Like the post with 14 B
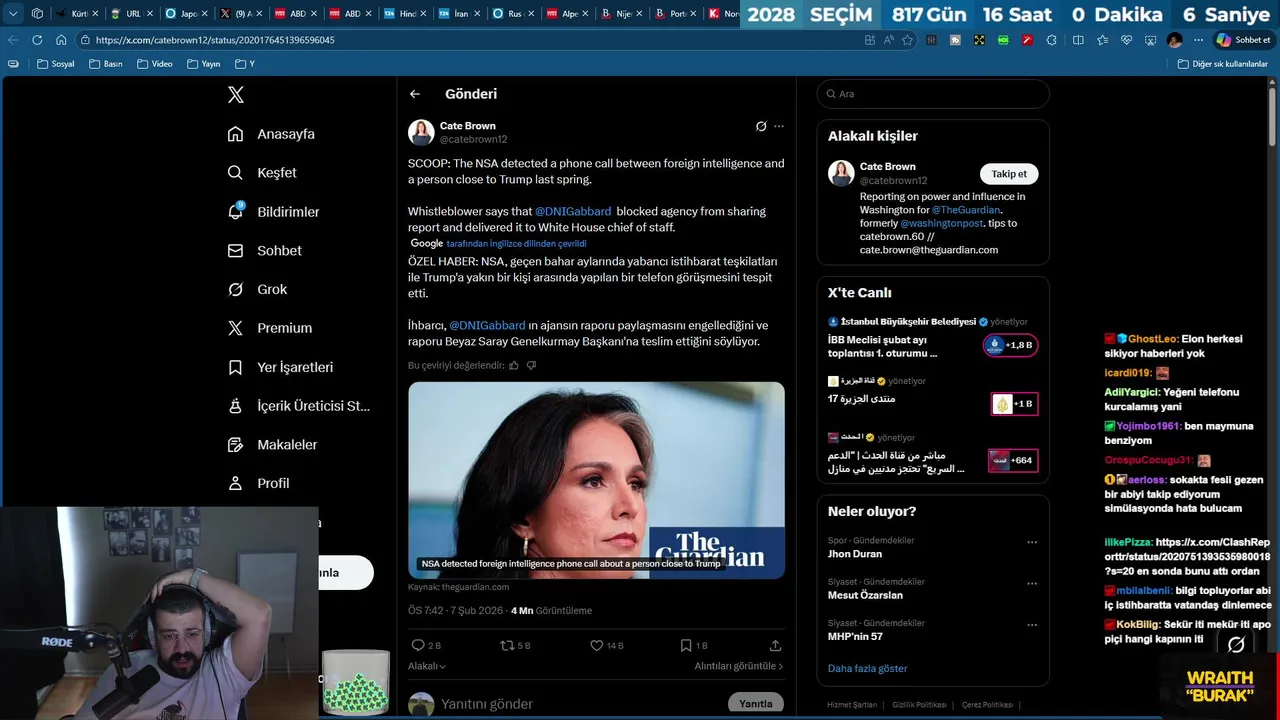The width and height of the screenshot is (1280, 720). [x=606, y=646]
